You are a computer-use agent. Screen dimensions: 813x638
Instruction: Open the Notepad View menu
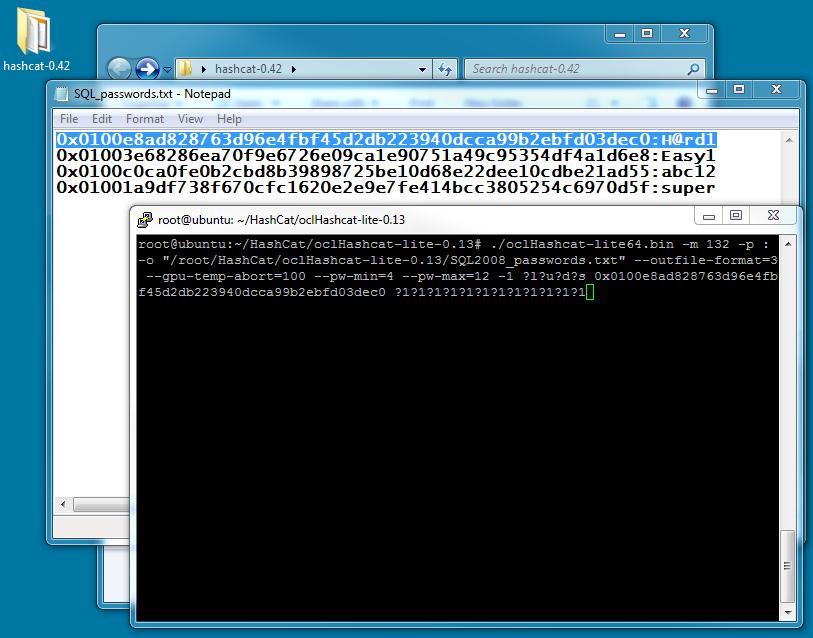pyautogui.click(x=190, y=119)
